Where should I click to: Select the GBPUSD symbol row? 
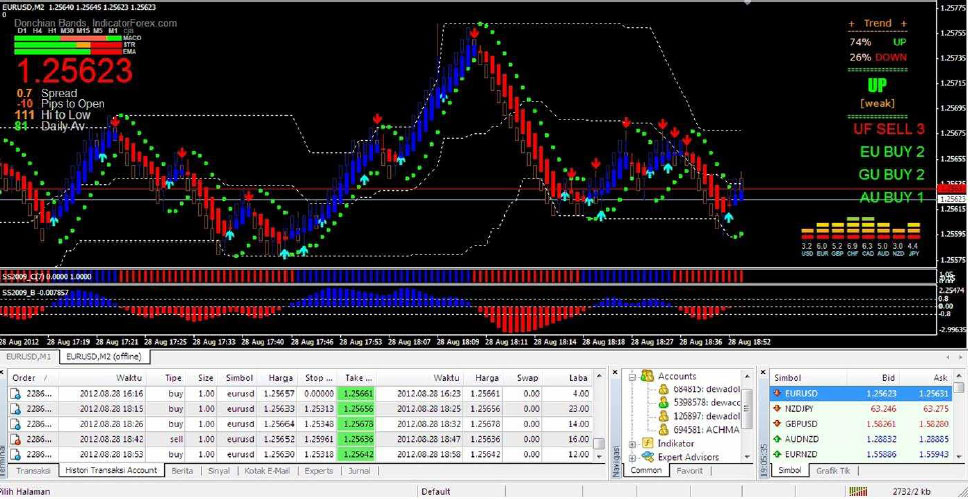click(x=861, y=424)
